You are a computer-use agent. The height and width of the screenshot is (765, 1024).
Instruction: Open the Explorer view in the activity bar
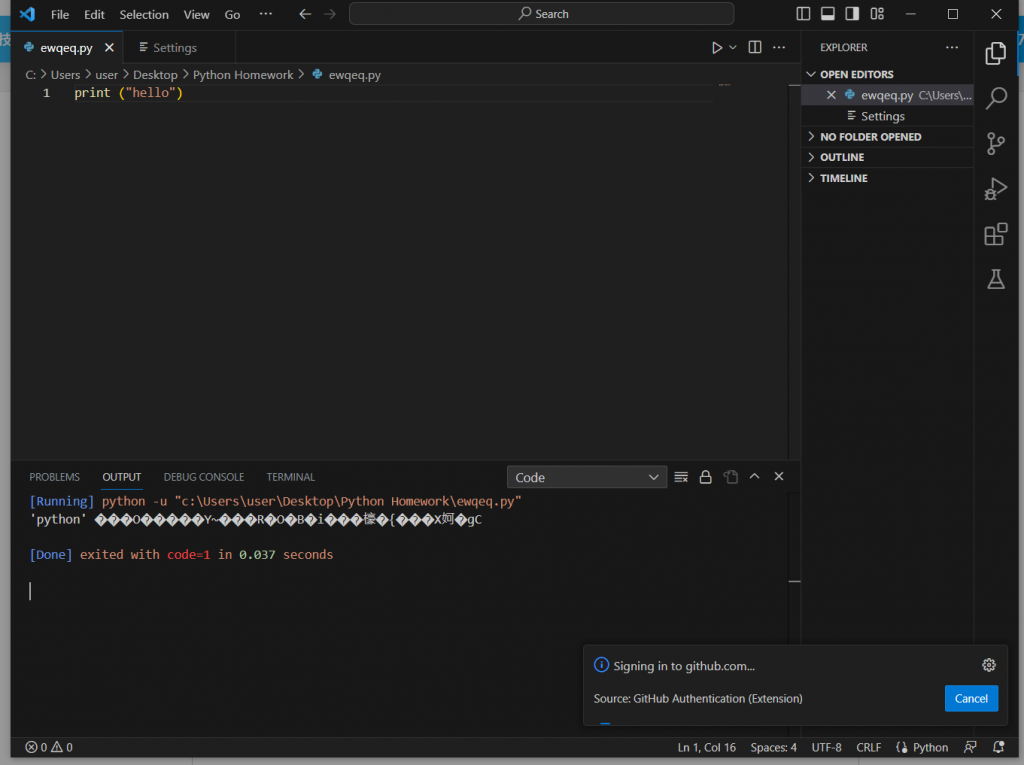click(x=995, y=53)
